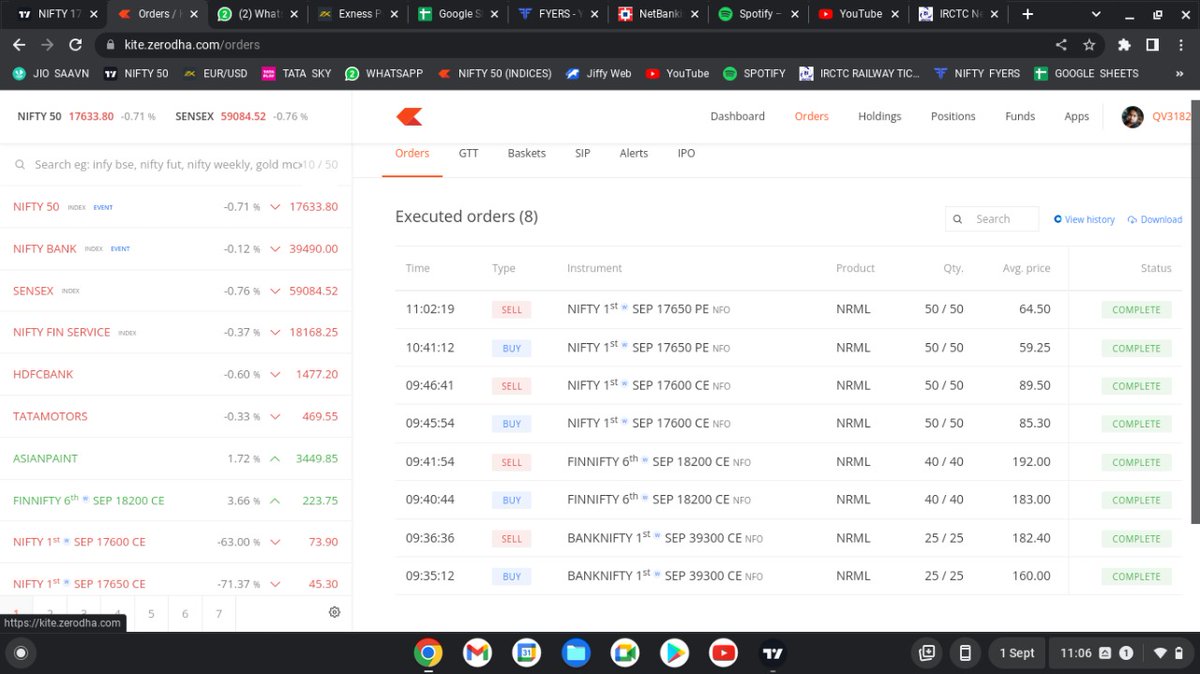1200x674 pixels.
Task: Open the Chrome extensions puzzle icon
Action: (x=1124, y=45)
